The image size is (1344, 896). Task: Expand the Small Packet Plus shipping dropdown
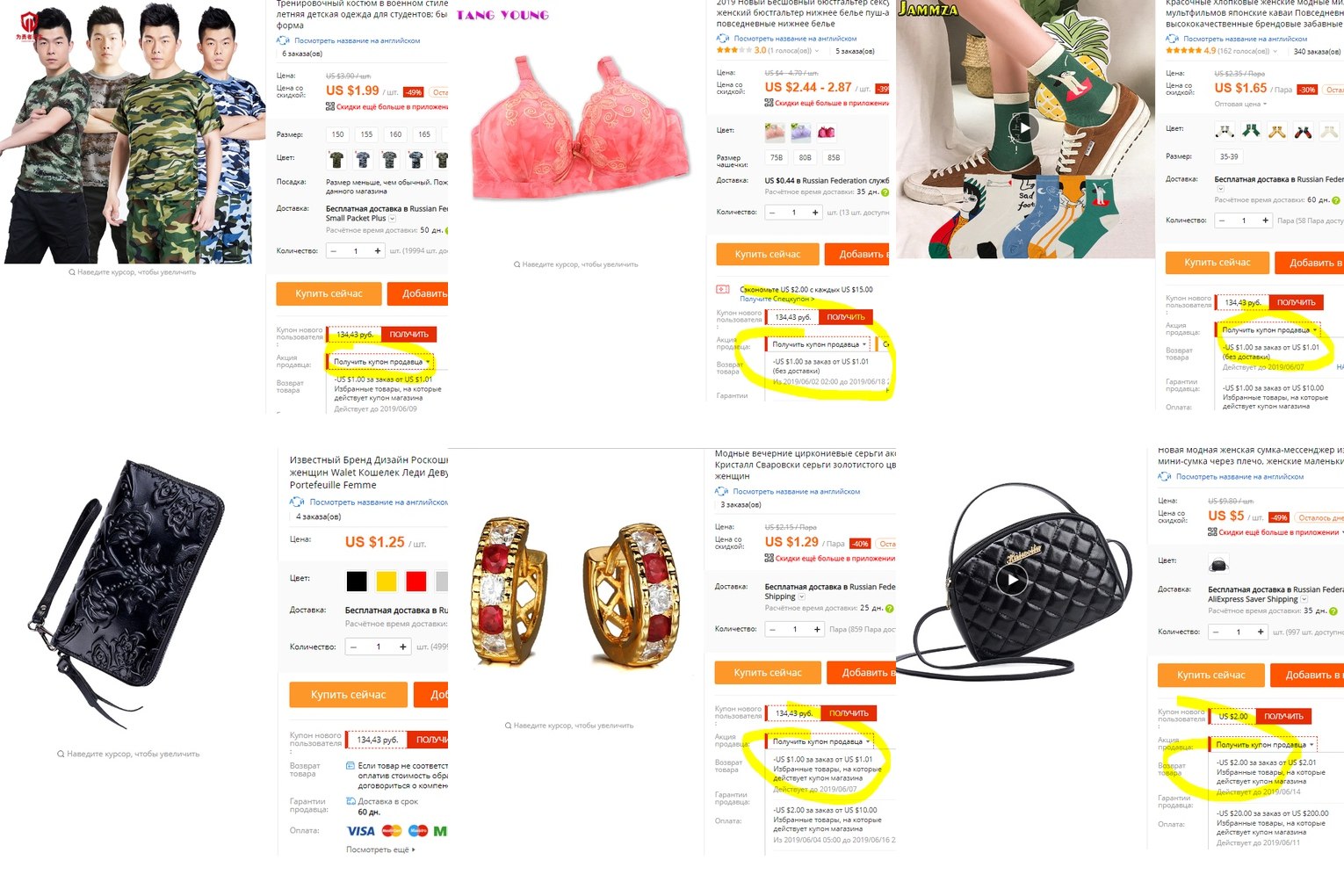(x=392, y=219)
